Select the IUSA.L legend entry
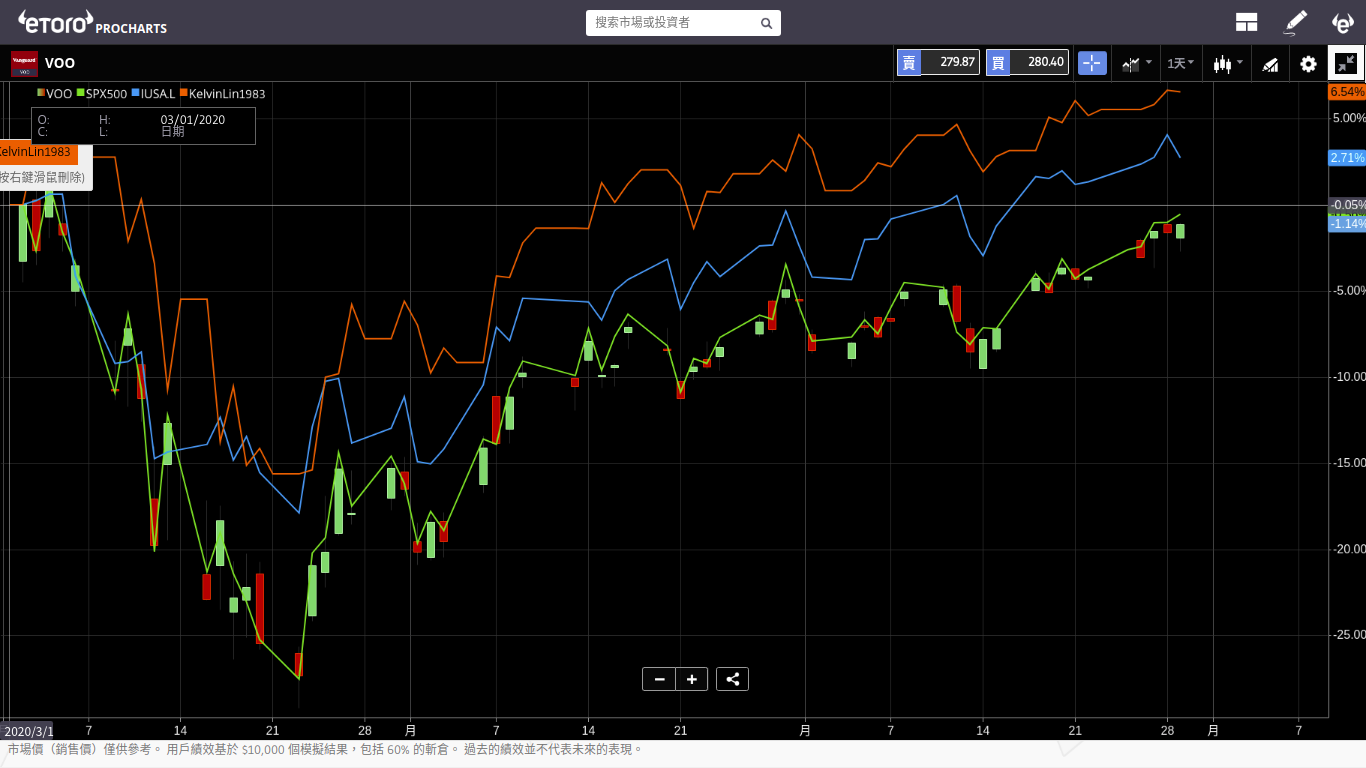 click(153, 94)
